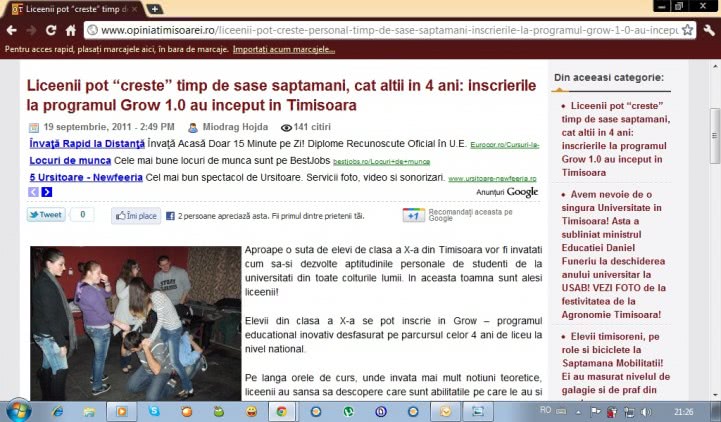Launch Internet Explorer from taskbar
Viewport: 721px width, 422px height.
tap(57, 411)
